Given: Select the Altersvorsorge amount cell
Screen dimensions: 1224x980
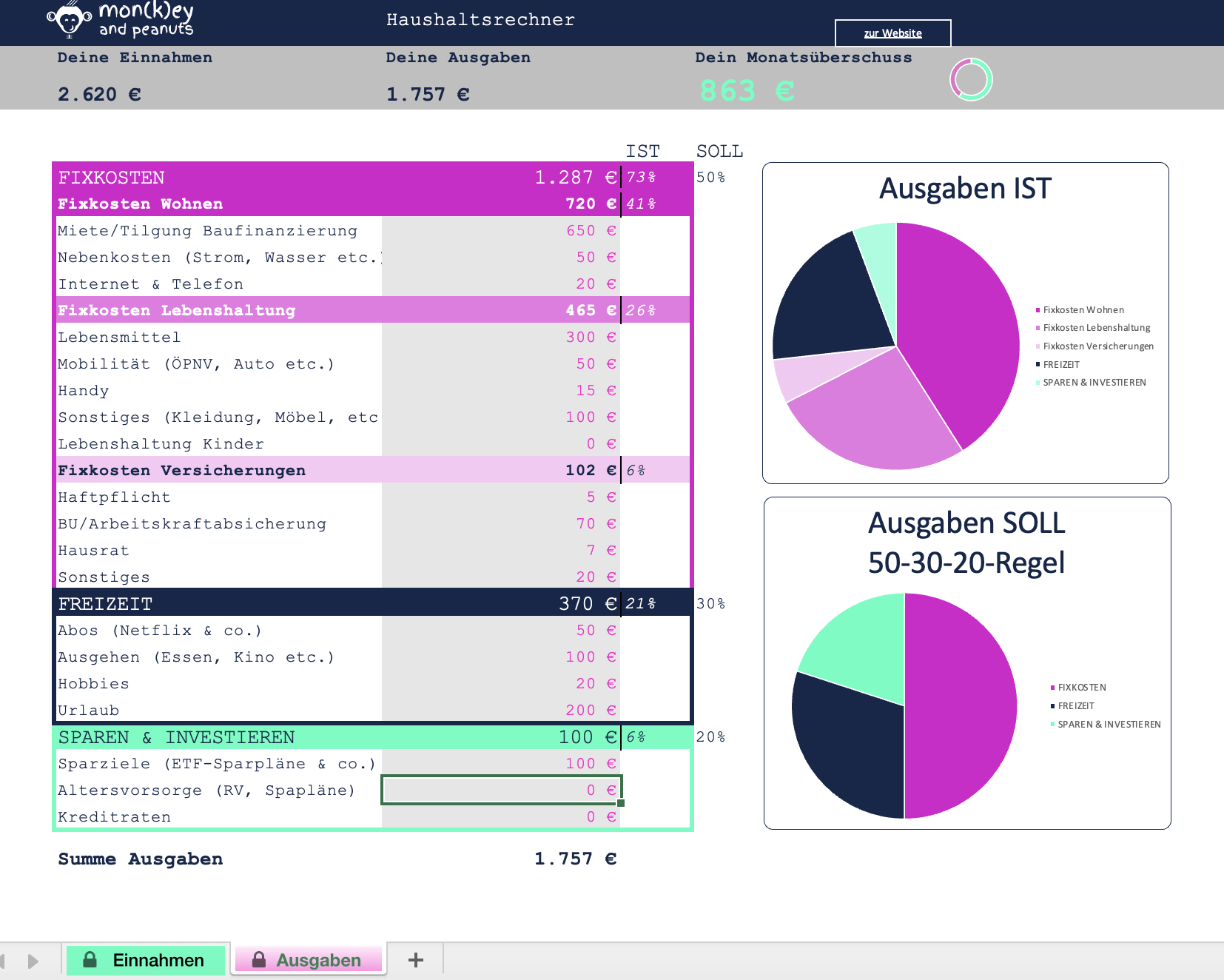Looking at the screenshot, I should coord(501,790).
